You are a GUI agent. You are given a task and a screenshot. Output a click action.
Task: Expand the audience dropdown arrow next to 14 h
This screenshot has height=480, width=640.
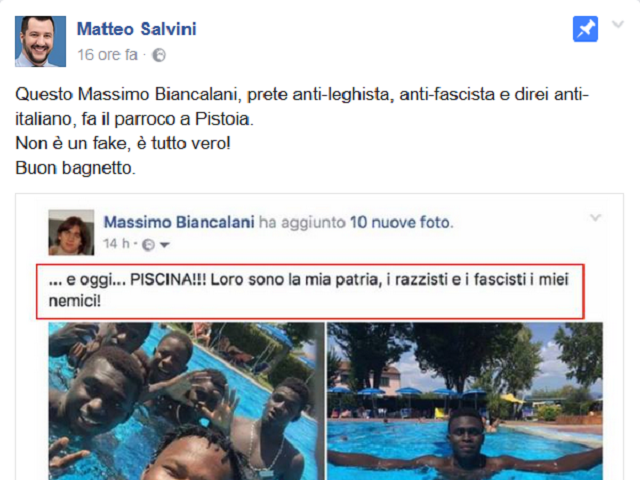(164, 245)
